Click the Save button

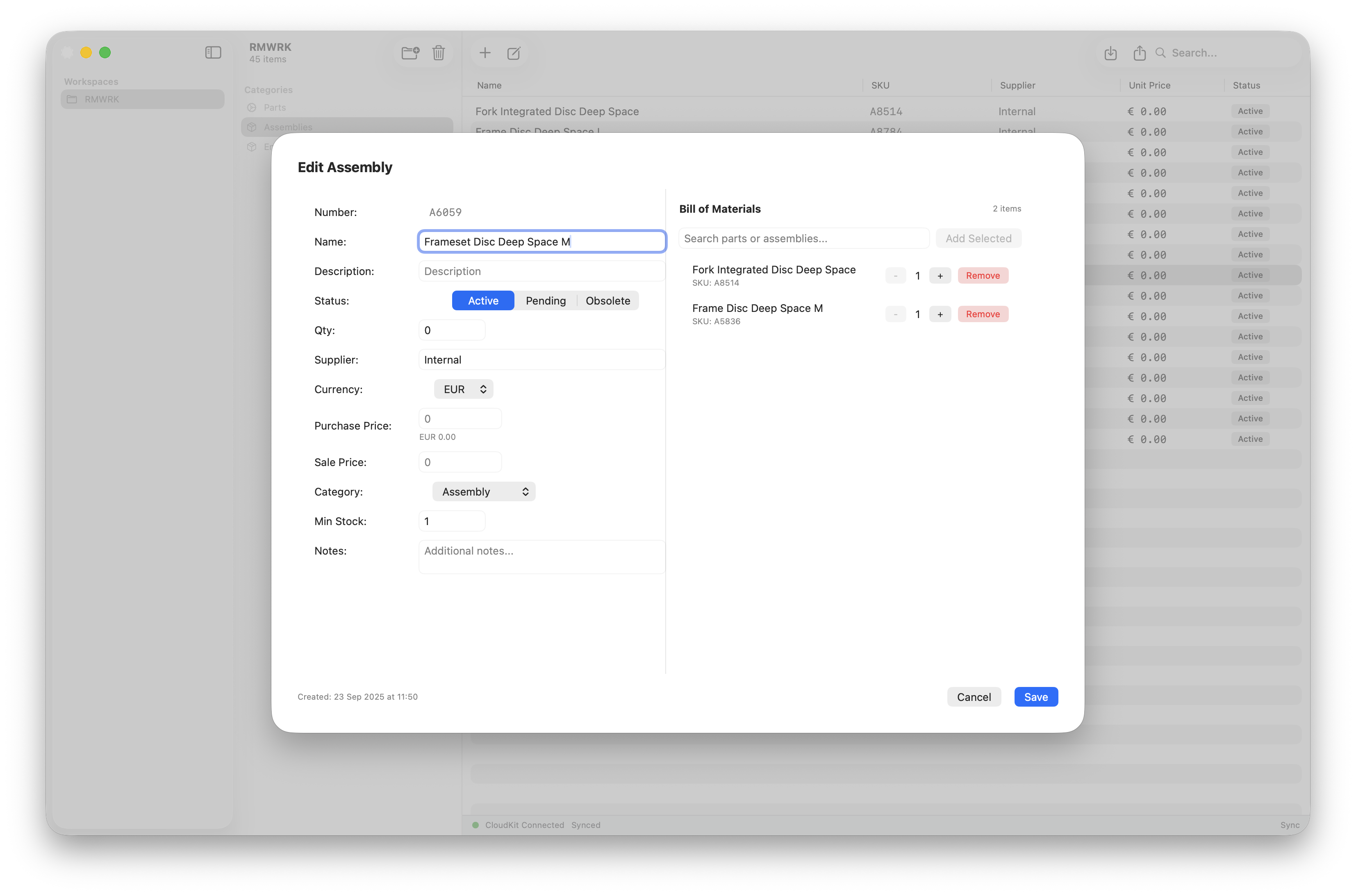click(1035, 697)
